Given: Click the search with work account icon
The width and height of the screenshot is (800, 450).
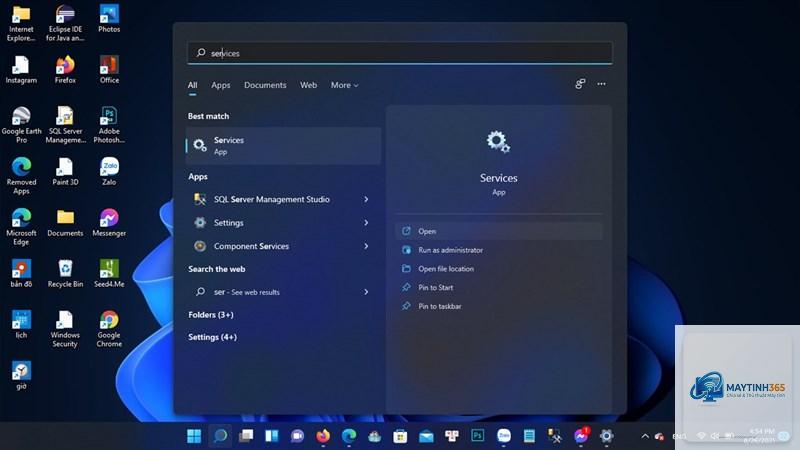Looking at the screenshot, I should click(x=580, y=84).
